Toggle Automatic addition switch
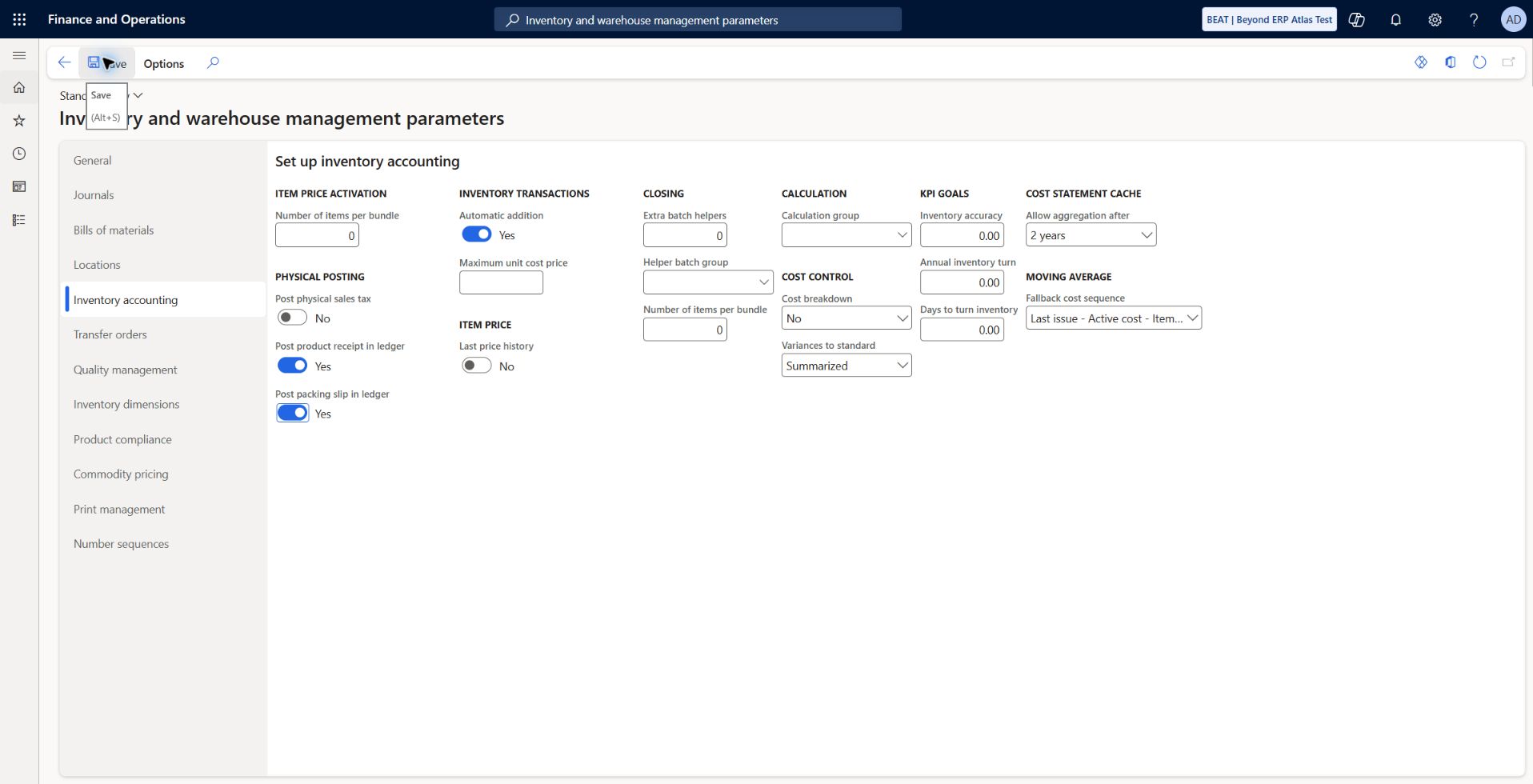Screen dimensions: 1533x784 point(477,234)
